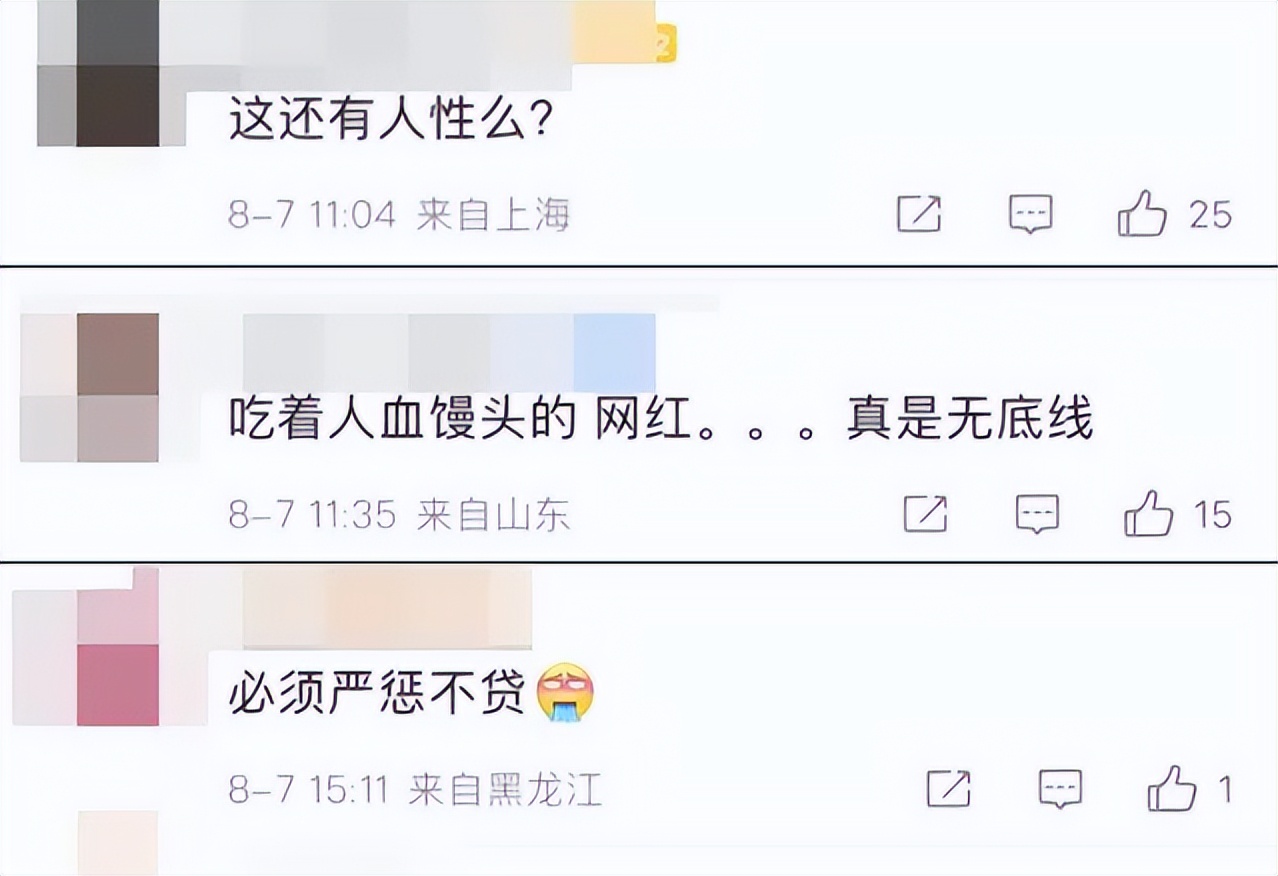The height and width of the screenshot is (876, 1278).
Task: Like the comment with 1 like
Action: point(1172,788)
